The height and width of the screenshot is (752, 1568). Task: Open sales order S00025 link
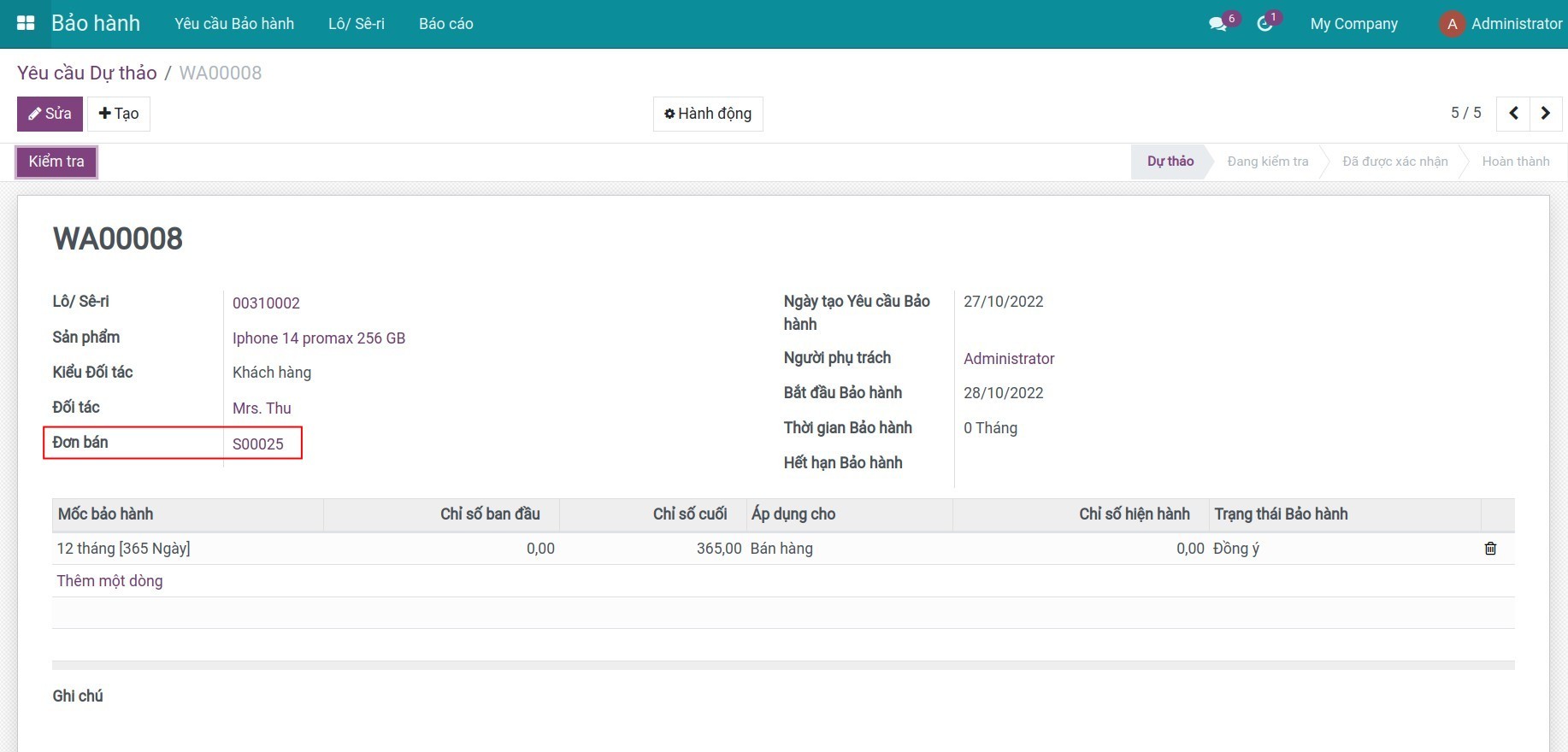coord(258,444)
